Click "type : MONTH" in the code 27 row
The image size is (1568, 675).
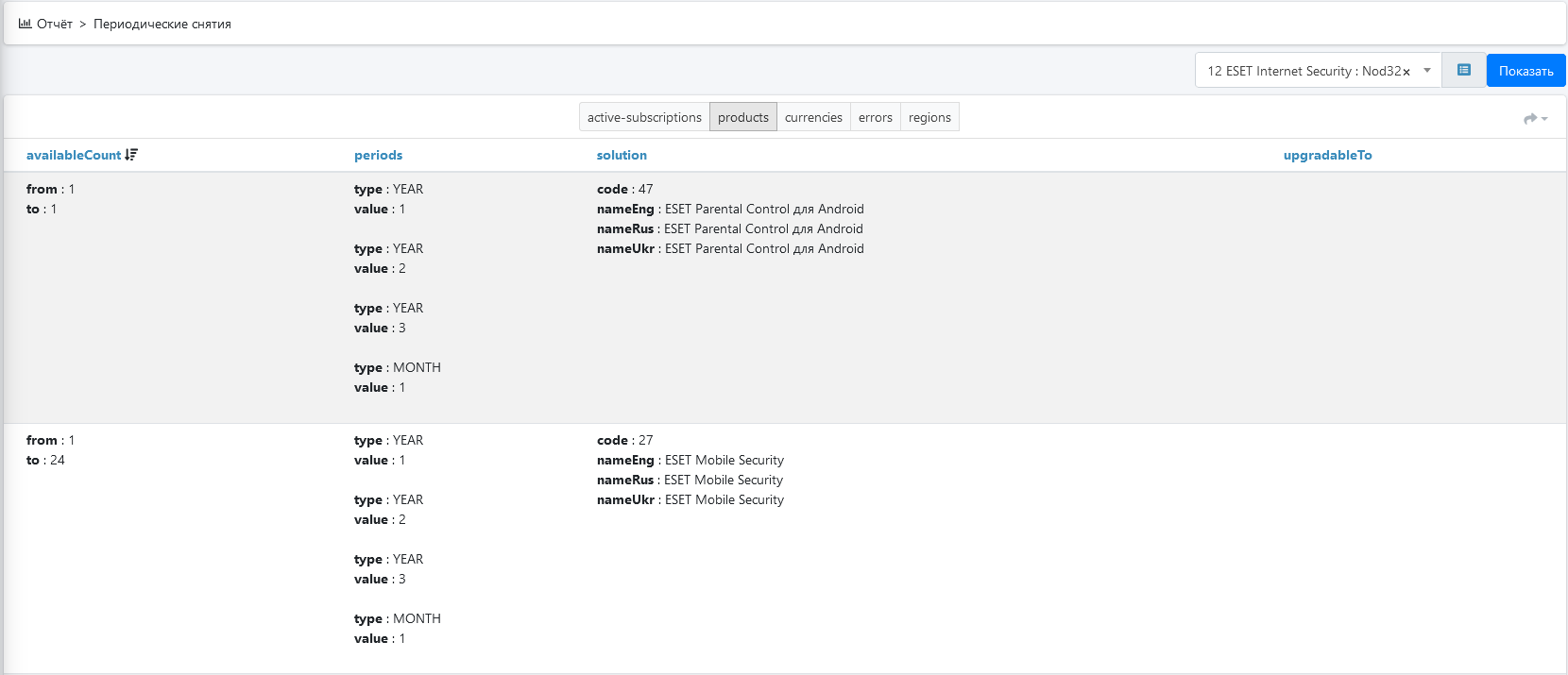point(398,618)
